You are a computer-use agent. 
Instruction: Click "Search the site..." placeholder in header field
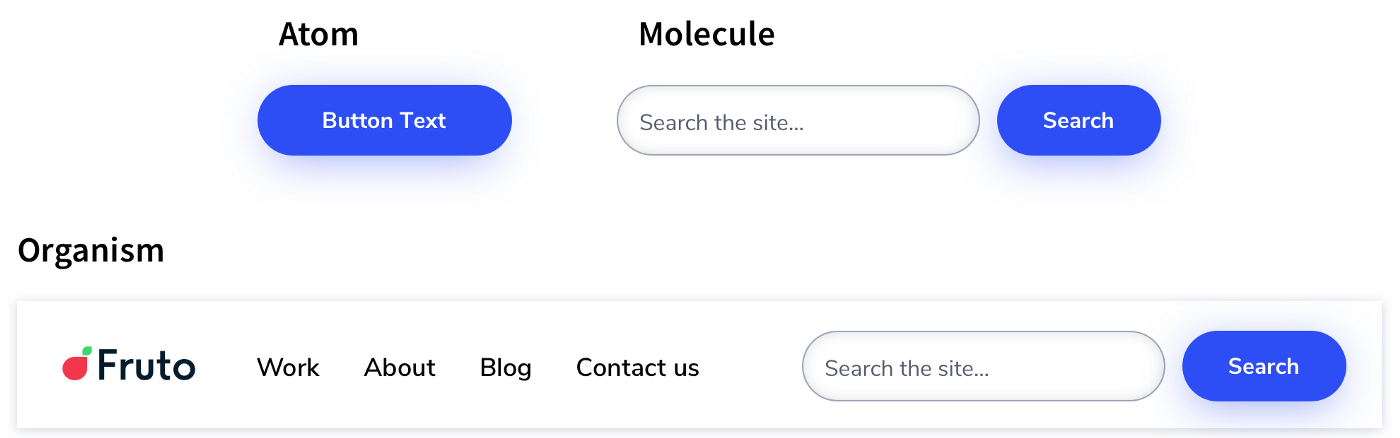(906, 369)
